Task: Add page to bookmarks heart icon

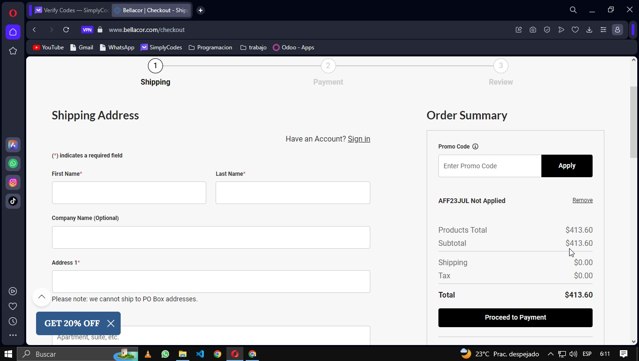Action: click(575, 30)
